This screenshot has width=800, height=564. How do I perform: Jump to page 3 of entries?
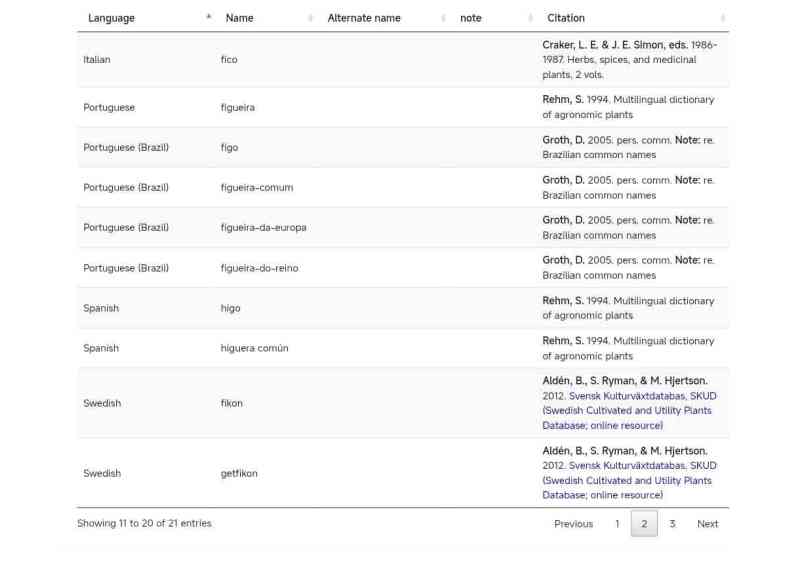point(672,524)
